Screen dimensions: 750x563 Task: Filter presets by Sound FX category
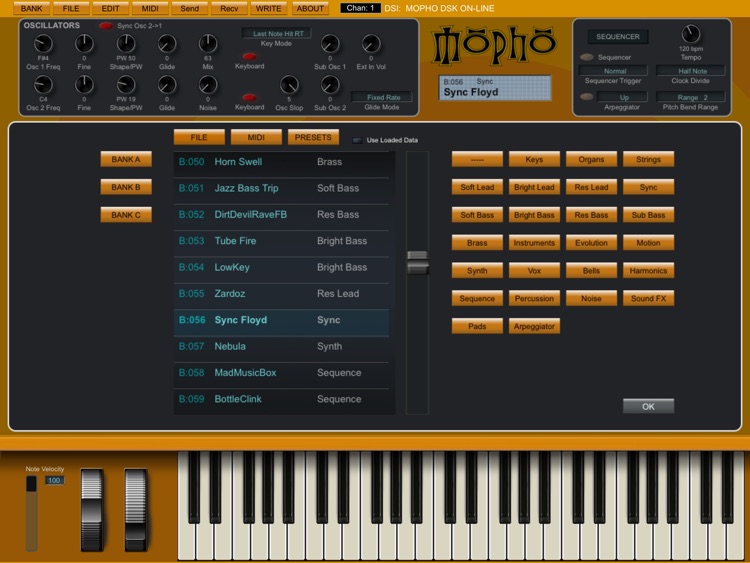click(x=648, y=298)
